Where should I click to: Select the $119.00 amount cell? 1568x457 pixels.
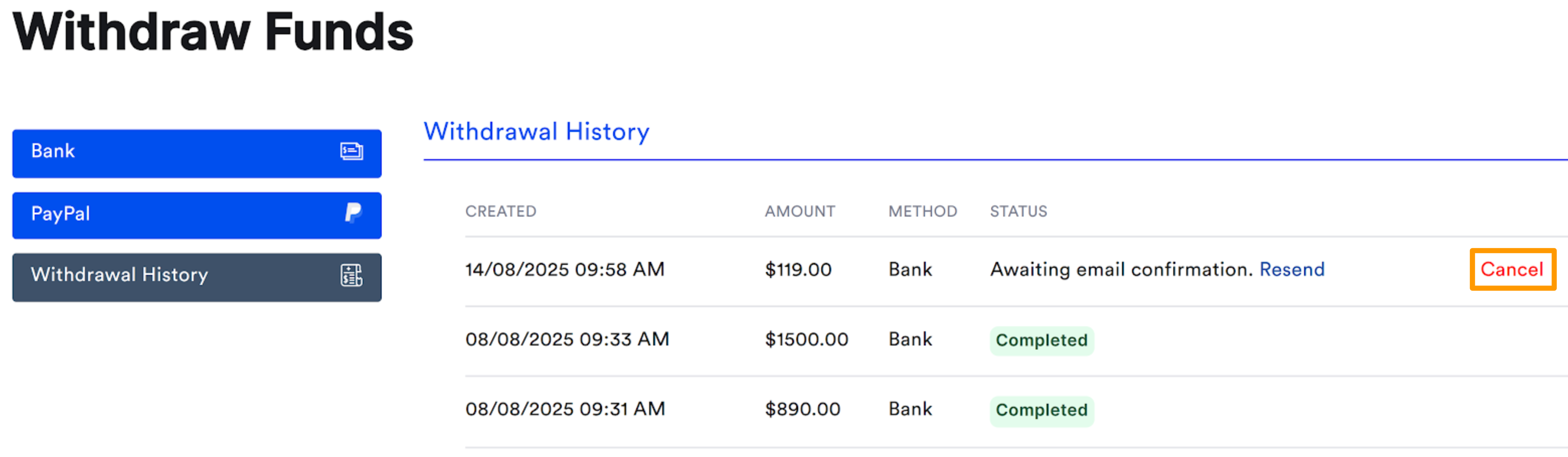click(798, 269)
